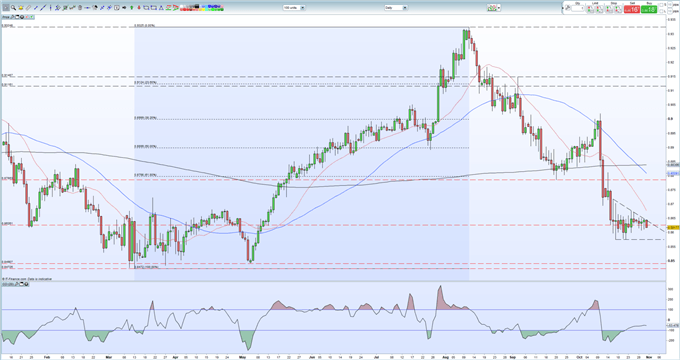Add a green up arrow marker

coord(132,7)
